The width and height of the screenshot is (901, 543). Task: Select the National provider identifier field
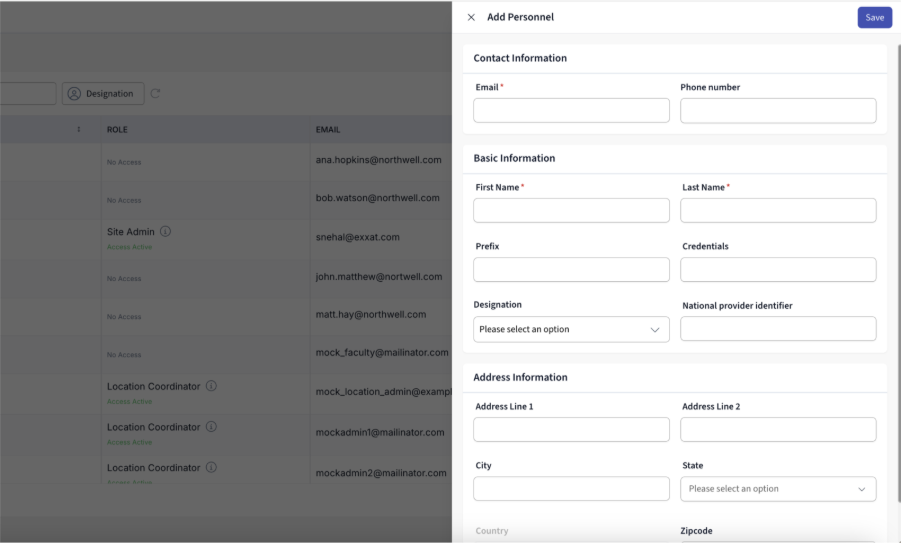778,329
